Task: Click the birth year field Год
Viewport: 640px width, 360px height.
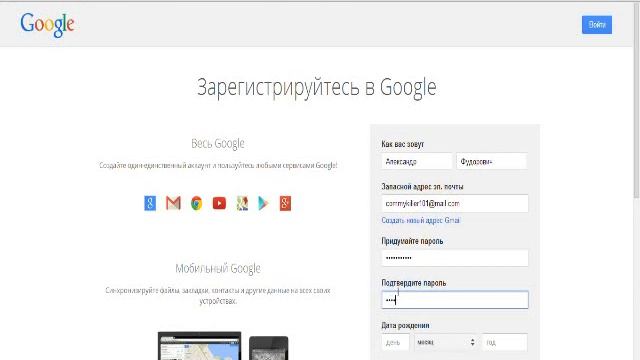Action: [504, 342]
